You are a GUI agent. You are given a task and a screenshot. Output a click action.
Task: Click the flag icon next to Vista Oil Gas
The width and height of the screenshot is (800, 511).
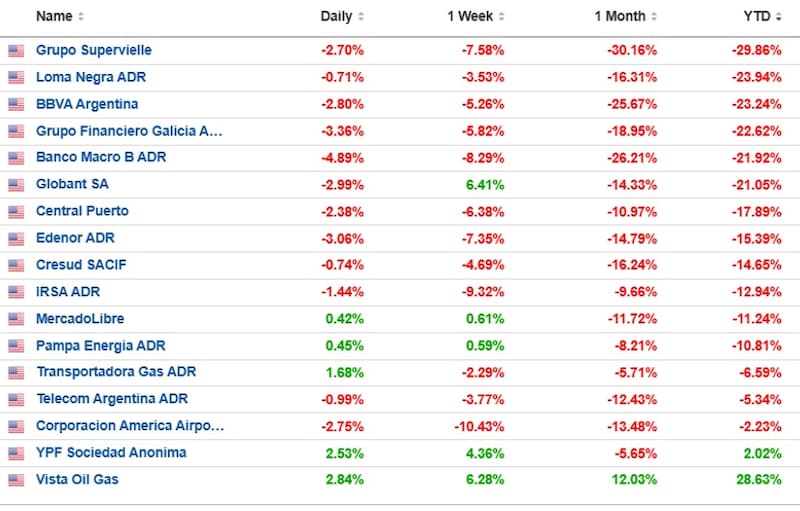pos(16,480)
